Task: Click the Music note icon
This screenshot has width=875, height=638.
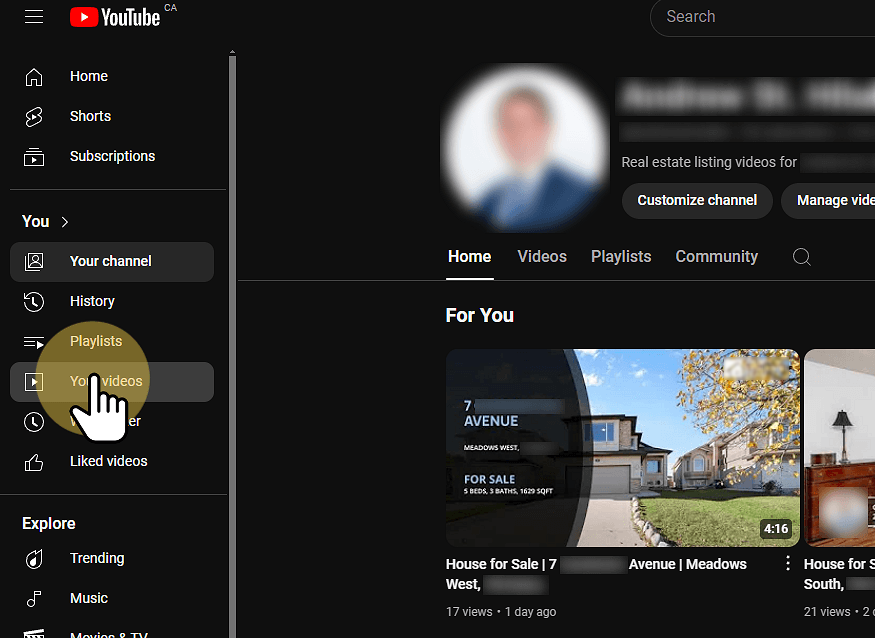Action: click(34, 599)
